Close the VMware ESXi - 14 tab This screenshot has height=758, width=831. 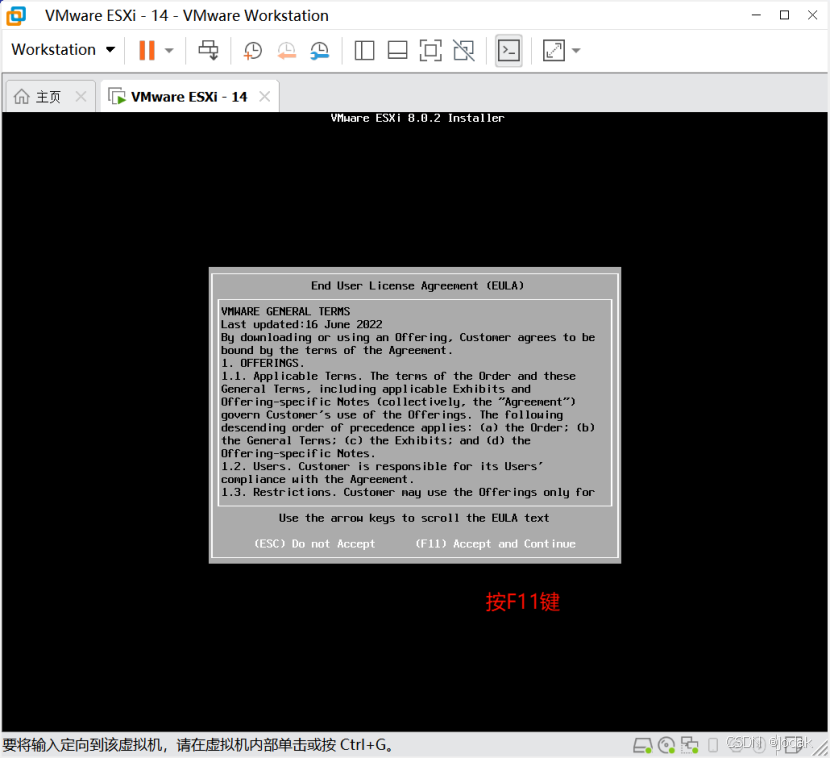tap(264, 96)
